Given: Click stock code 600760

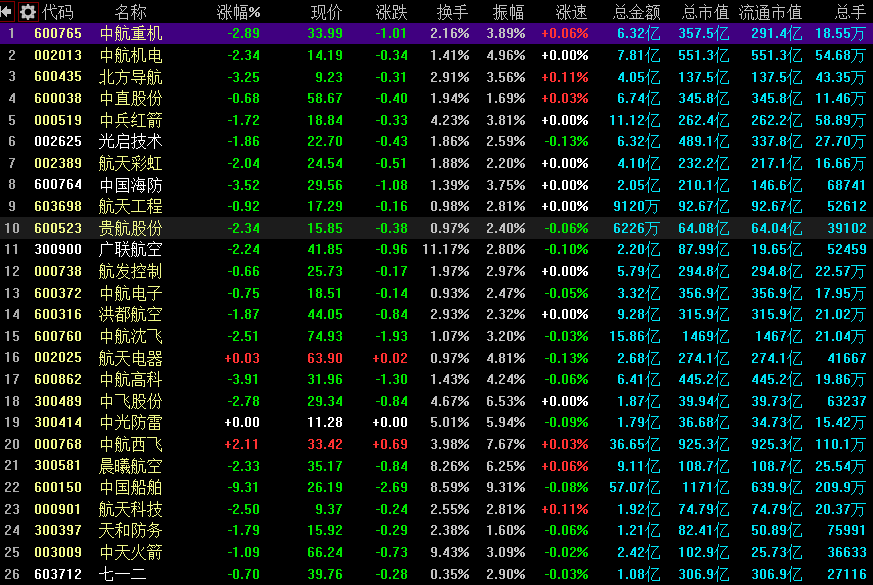Looking at the screenshot, I should point(58,336).
